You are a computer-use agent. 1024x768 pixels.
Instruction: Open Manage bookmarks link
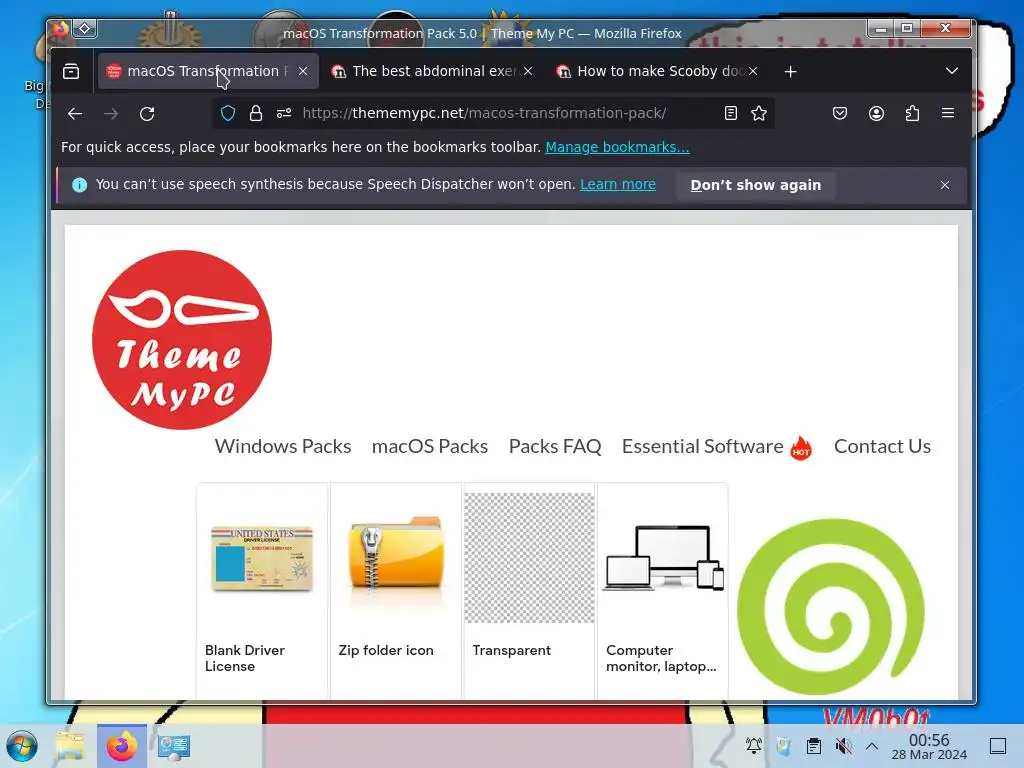(617, 147)
